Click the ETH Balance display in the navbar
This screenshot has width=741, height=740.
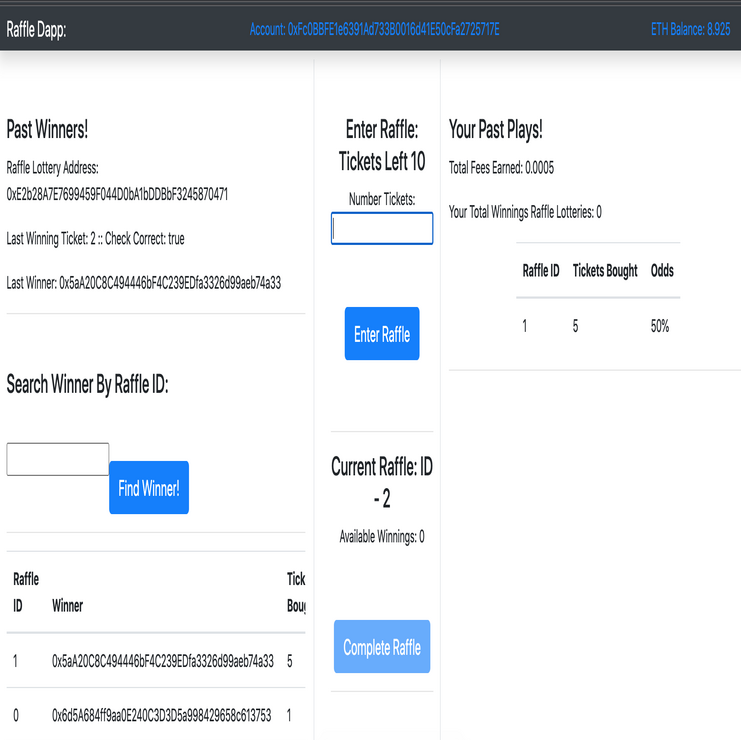click(x=690, y=29)
